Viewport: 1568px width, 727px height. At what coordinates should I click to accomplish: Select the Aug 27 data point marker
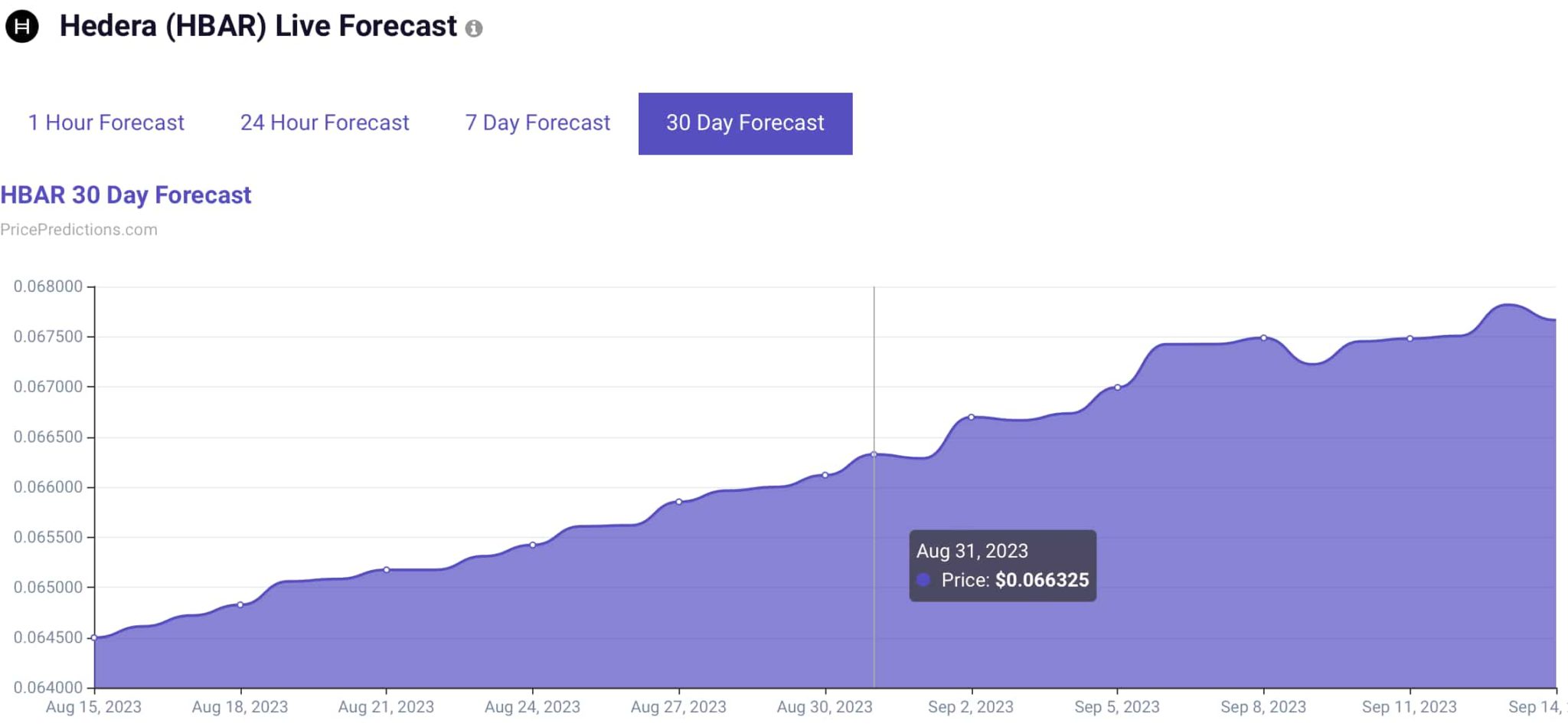[x=679, y=502]
